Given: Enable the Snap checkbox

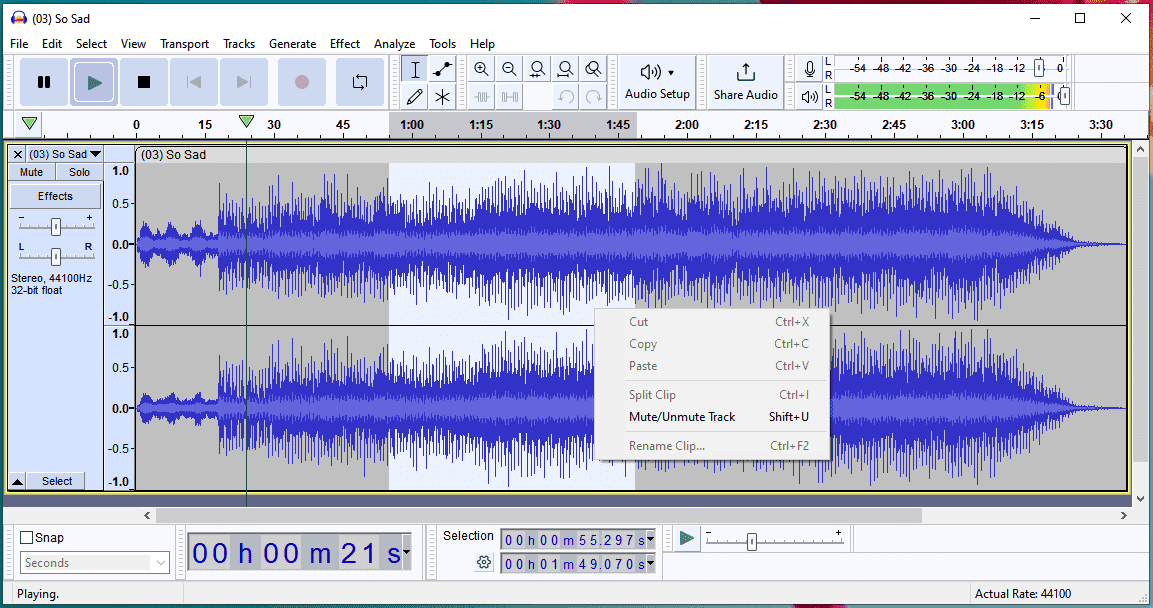Looking at the screenshot, I should [x=27, y=538].
